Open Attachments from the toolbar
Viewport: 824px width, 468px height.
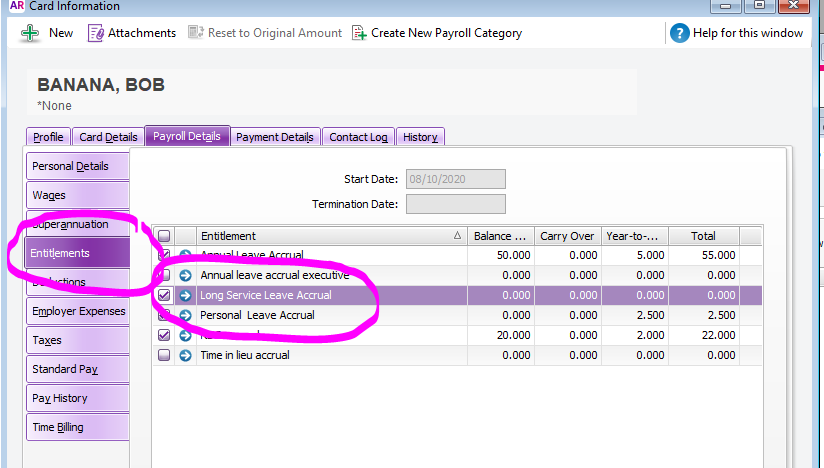pyautogui.click(x=96, y=32)
